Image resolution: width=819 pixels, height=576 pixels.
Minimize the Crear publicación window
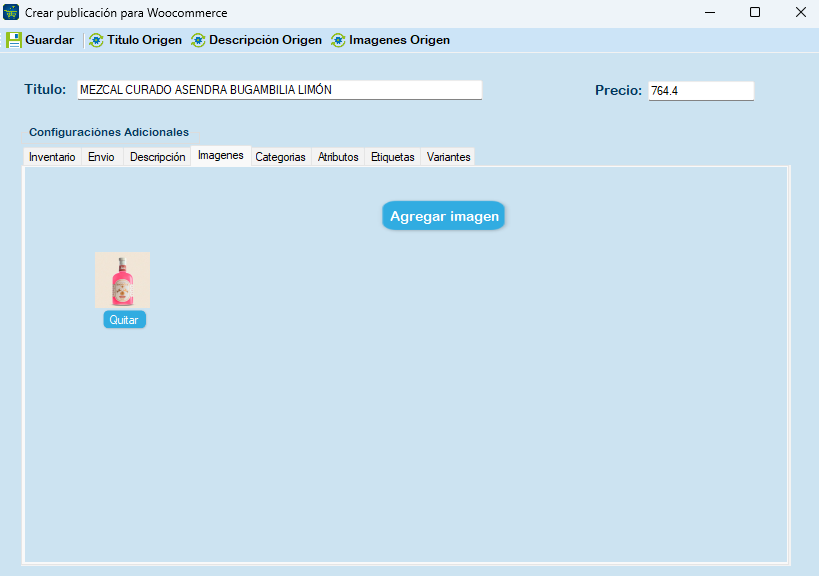point(709,12)
